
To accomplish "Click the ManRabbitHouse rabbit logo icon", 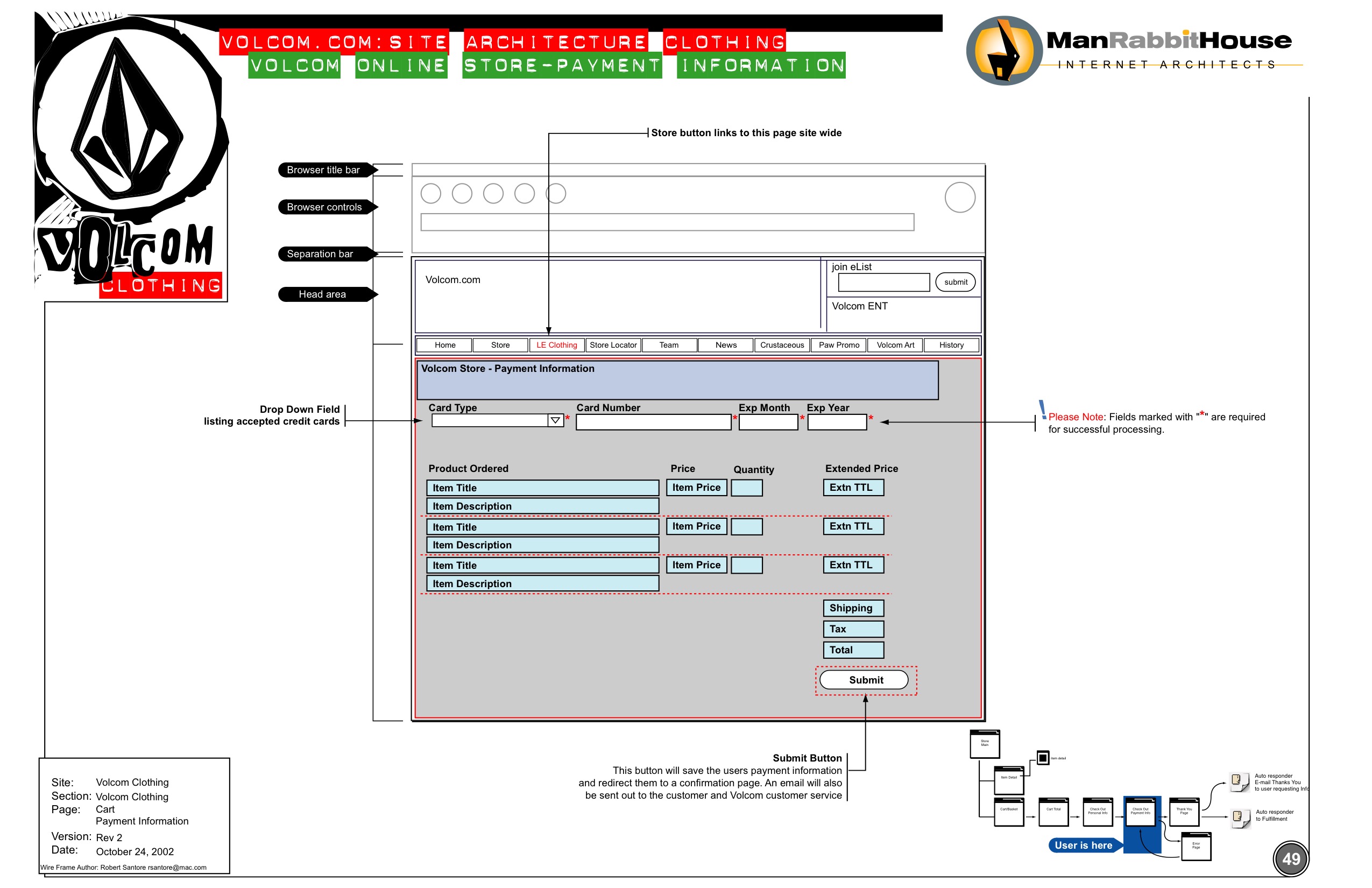I will [1004, 51].
